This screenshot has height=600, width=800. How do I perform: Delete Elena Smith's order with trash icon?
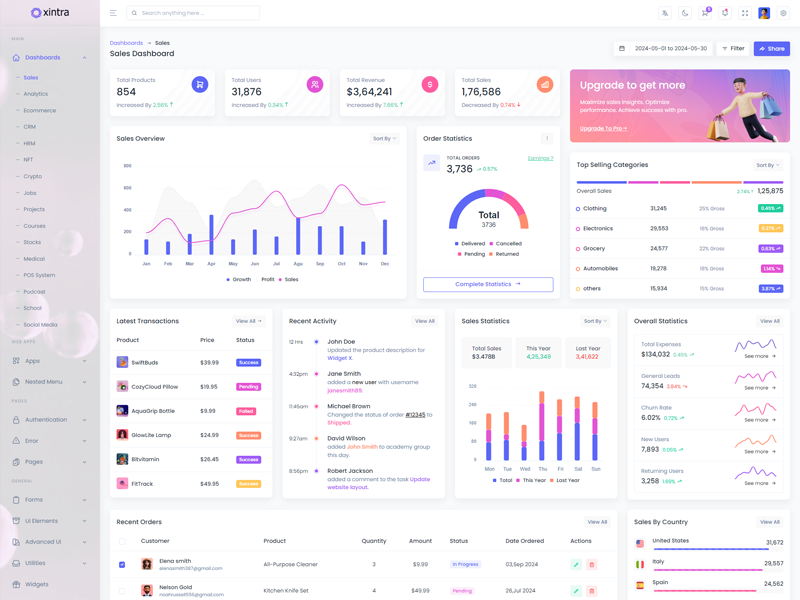pyautogui.click(x=591, y=565)
